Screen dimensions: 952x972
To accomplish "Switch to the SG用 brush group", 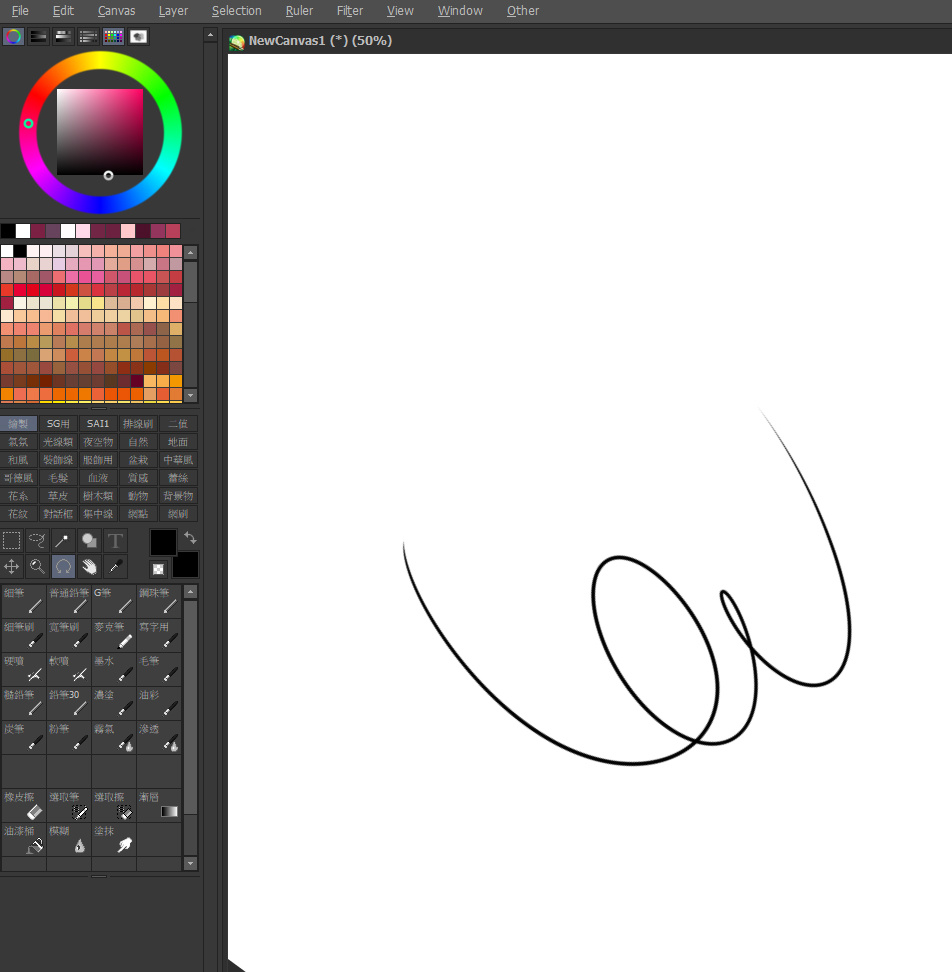I will (x=58, y=423).
